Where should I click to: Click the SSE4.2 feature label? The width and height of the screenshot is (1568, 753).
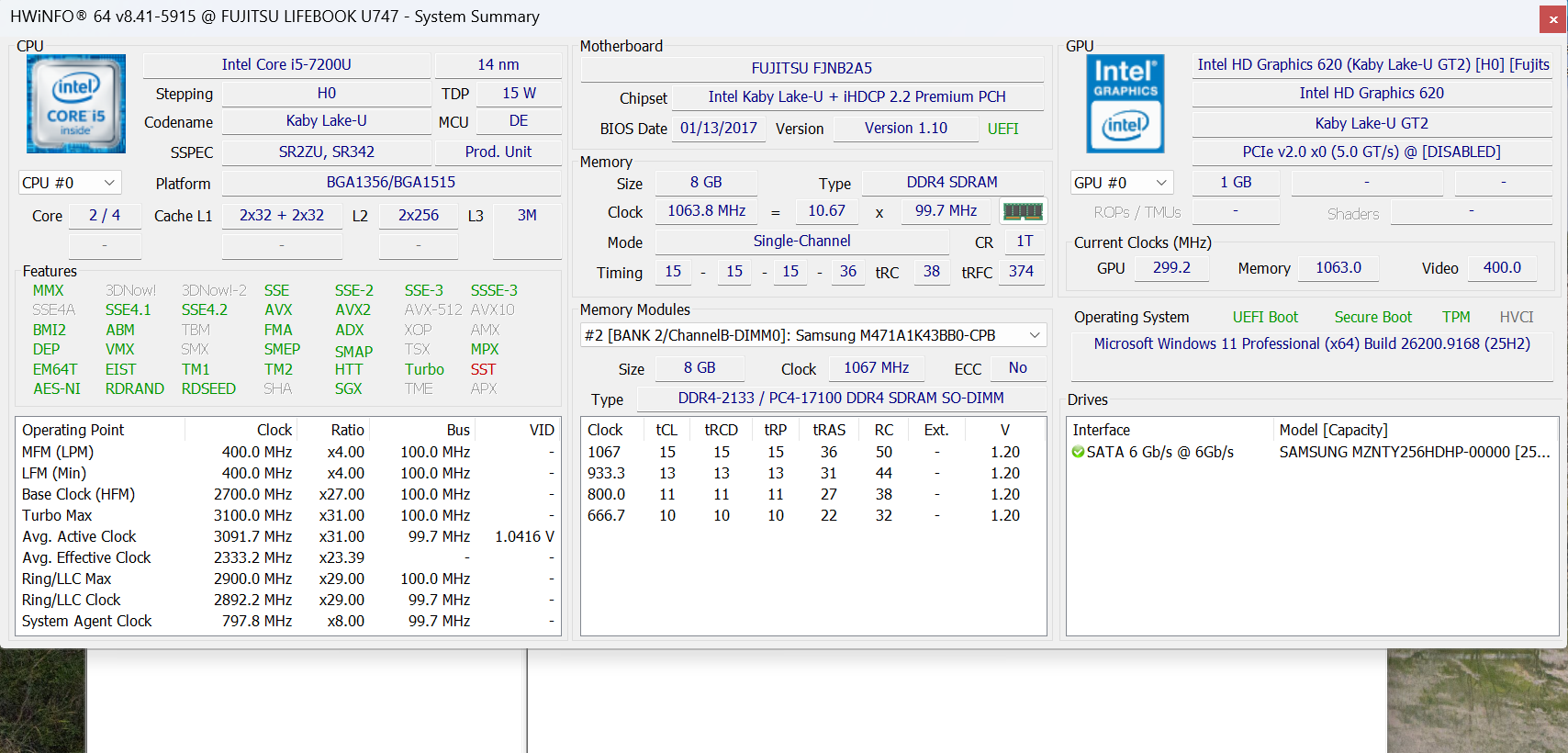(205, 309)
